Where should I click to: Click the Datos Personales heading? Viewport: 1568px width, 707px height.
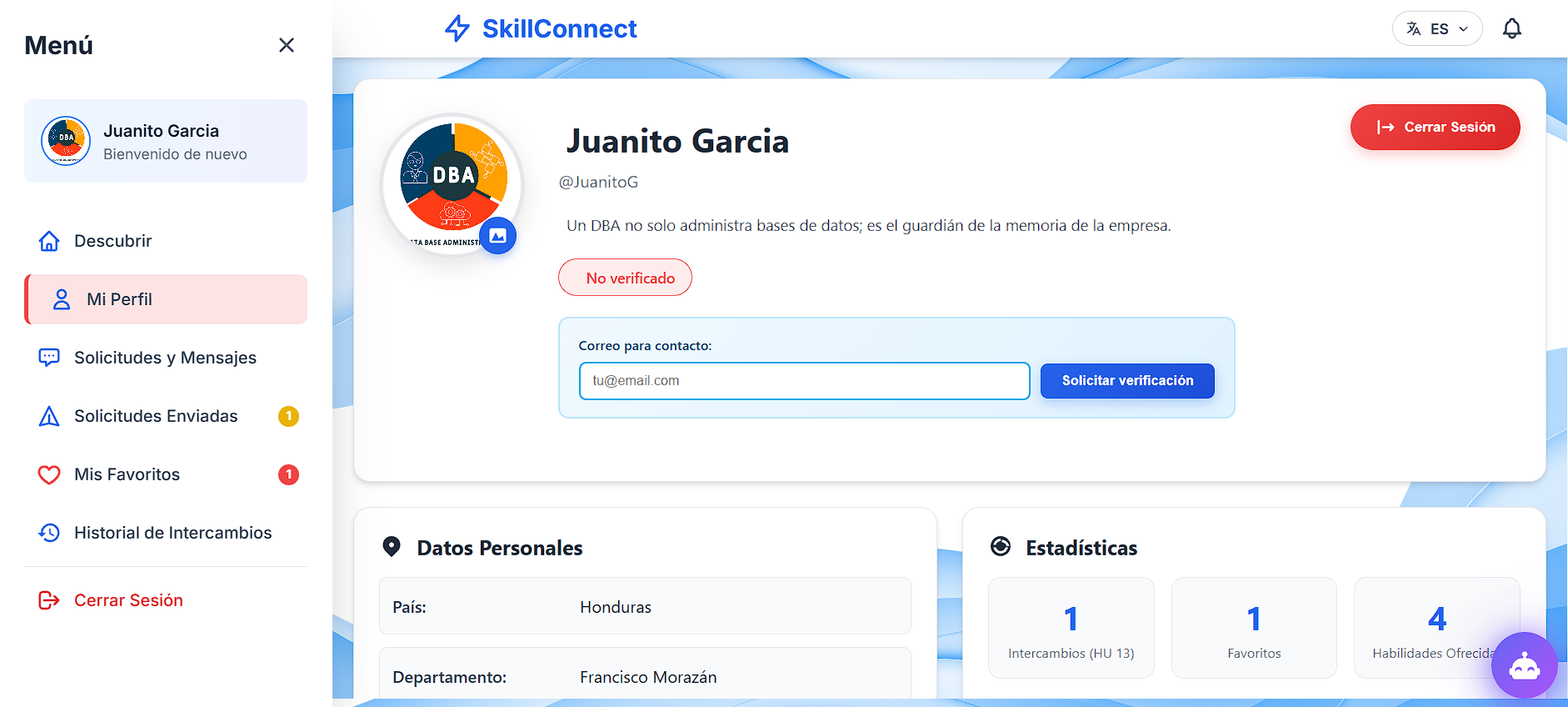point(500,548)
